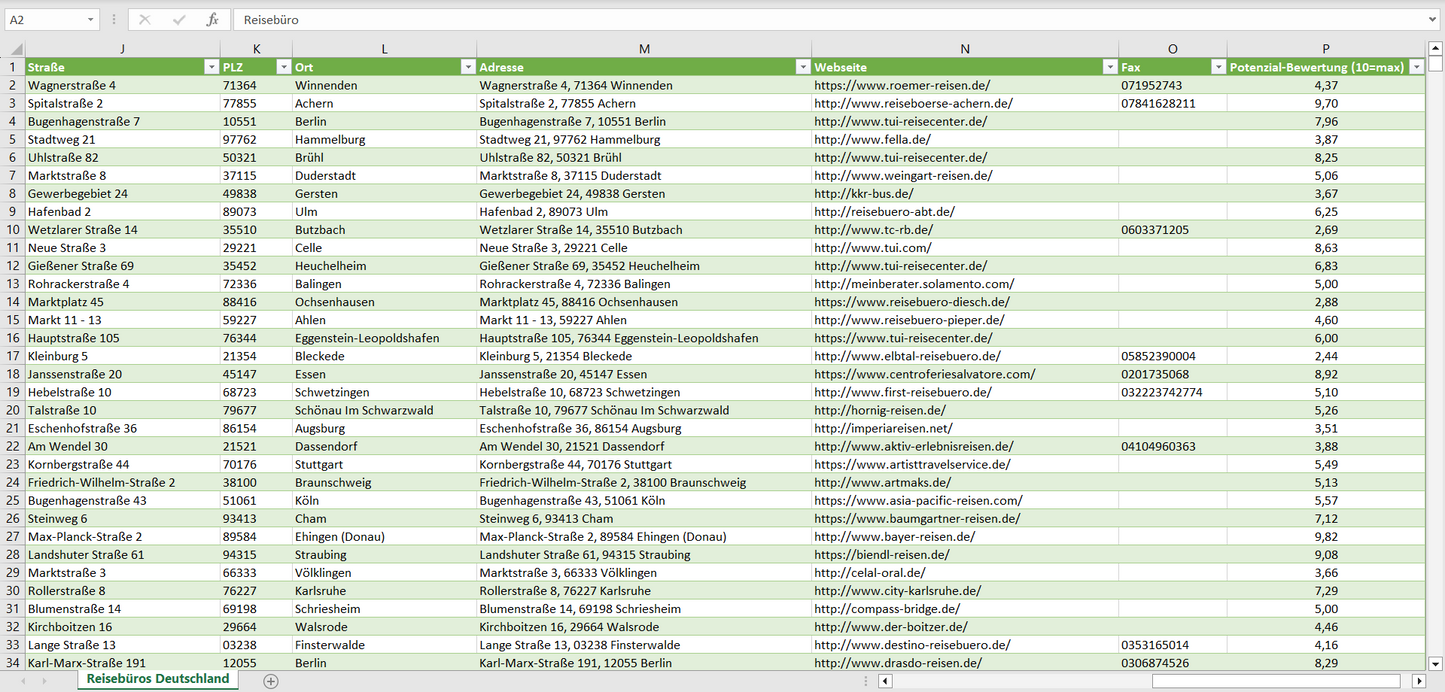The width and height of the screenshot is (1445, 692).
Task: Click the bayer-reisen.de website cell
Action: [x=894, y=537]
